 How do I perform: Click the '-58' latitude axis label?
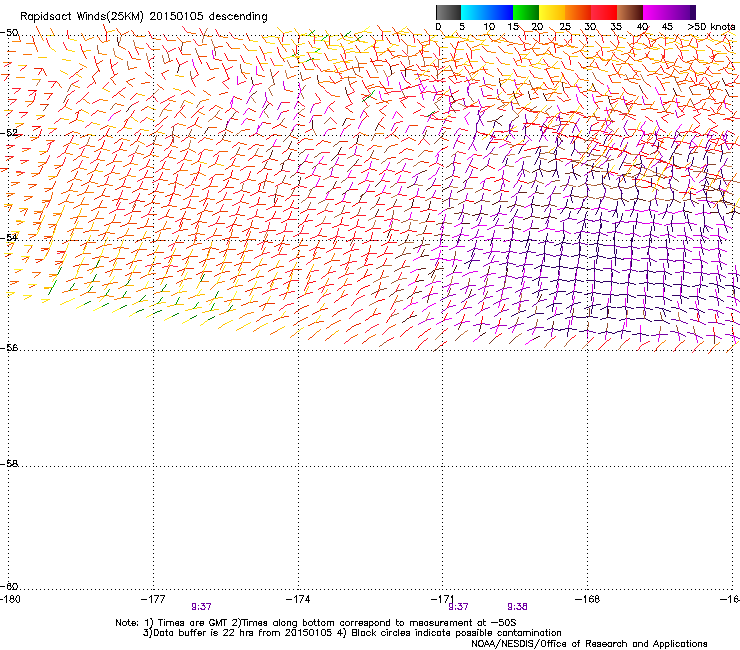[x=9, y=464]
